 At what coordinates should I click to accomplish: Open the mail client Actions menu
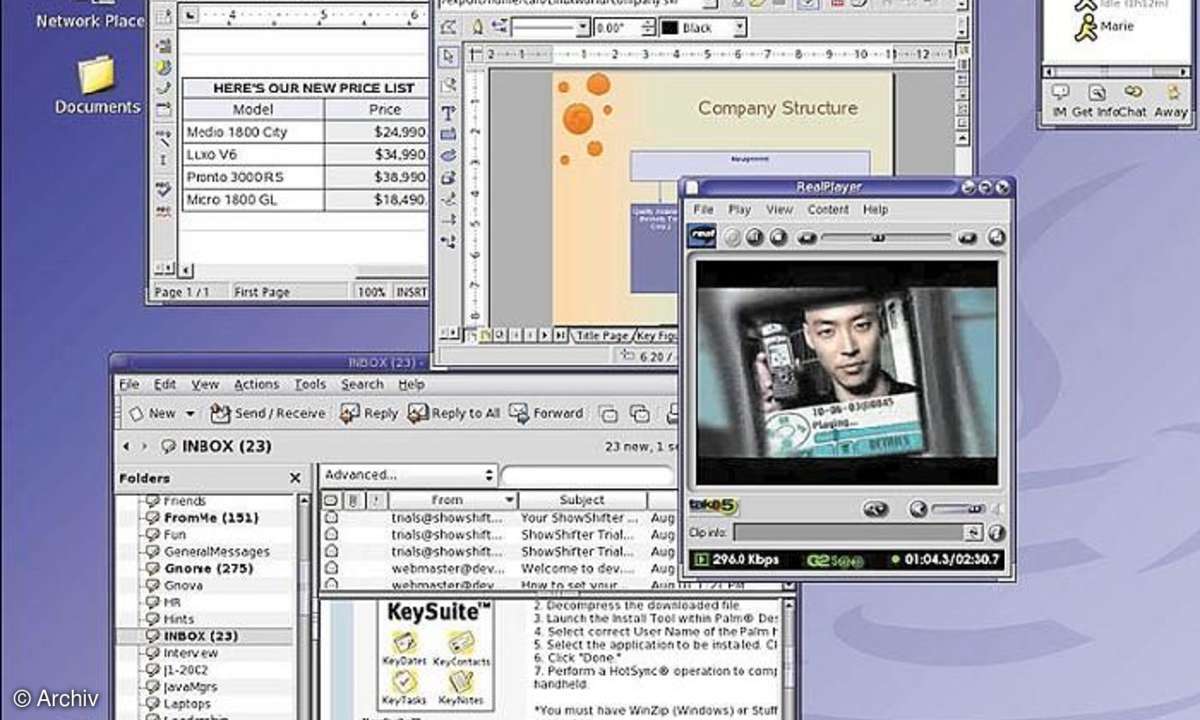tap(257, 384)
